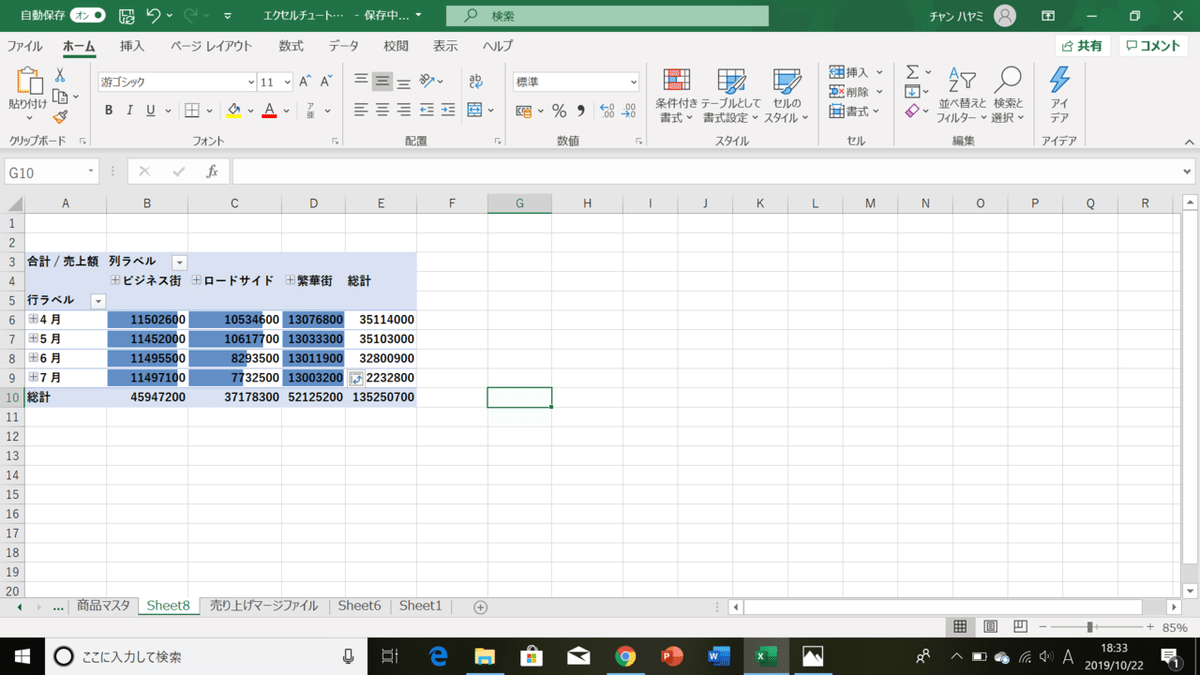Click the Format Painter brush icon
The image size is (1200, 675).
[x=59, y=117]
